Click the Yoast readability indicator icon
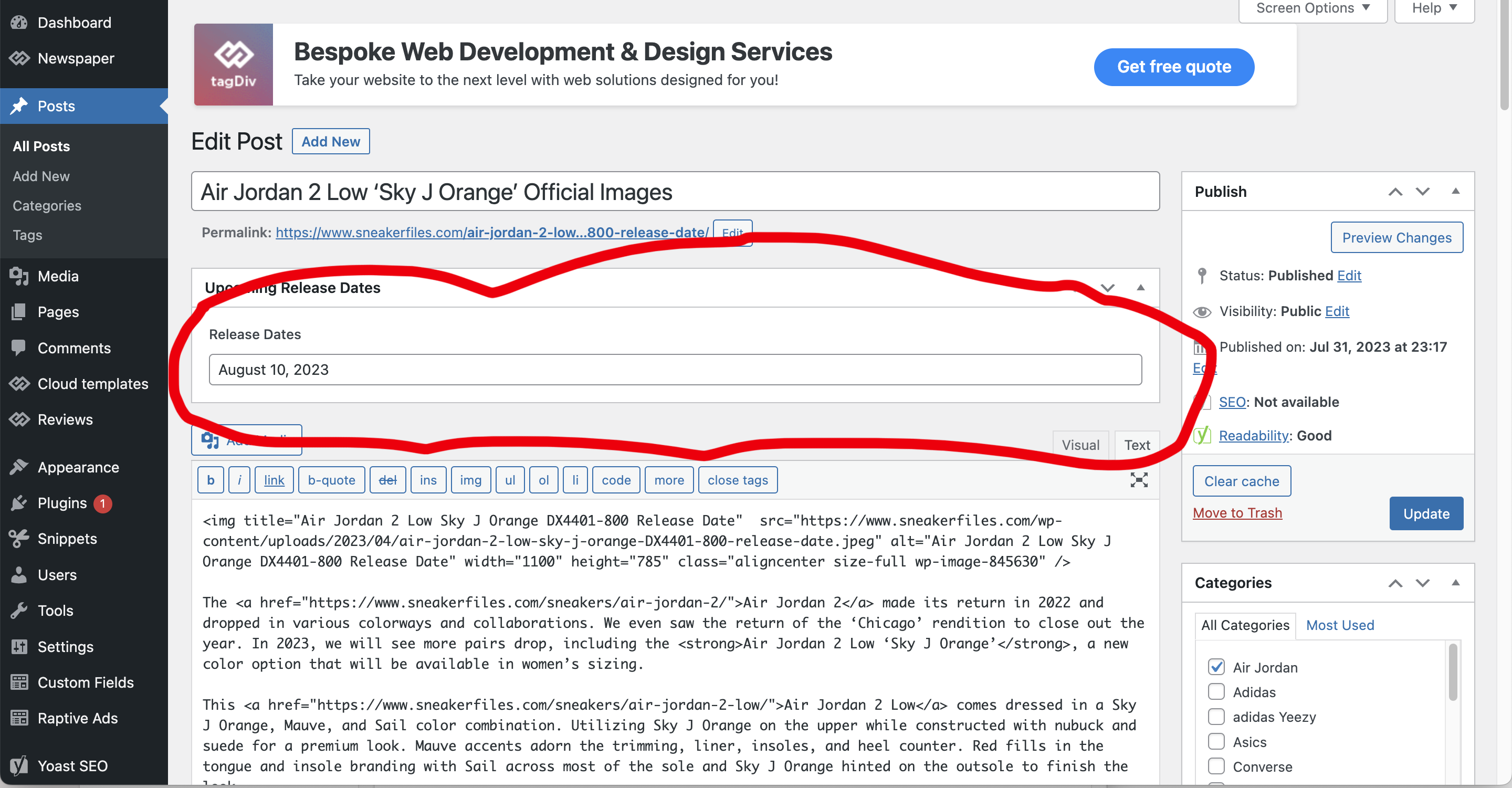This screenshot has height=788, width=1512. point(1203,435)
